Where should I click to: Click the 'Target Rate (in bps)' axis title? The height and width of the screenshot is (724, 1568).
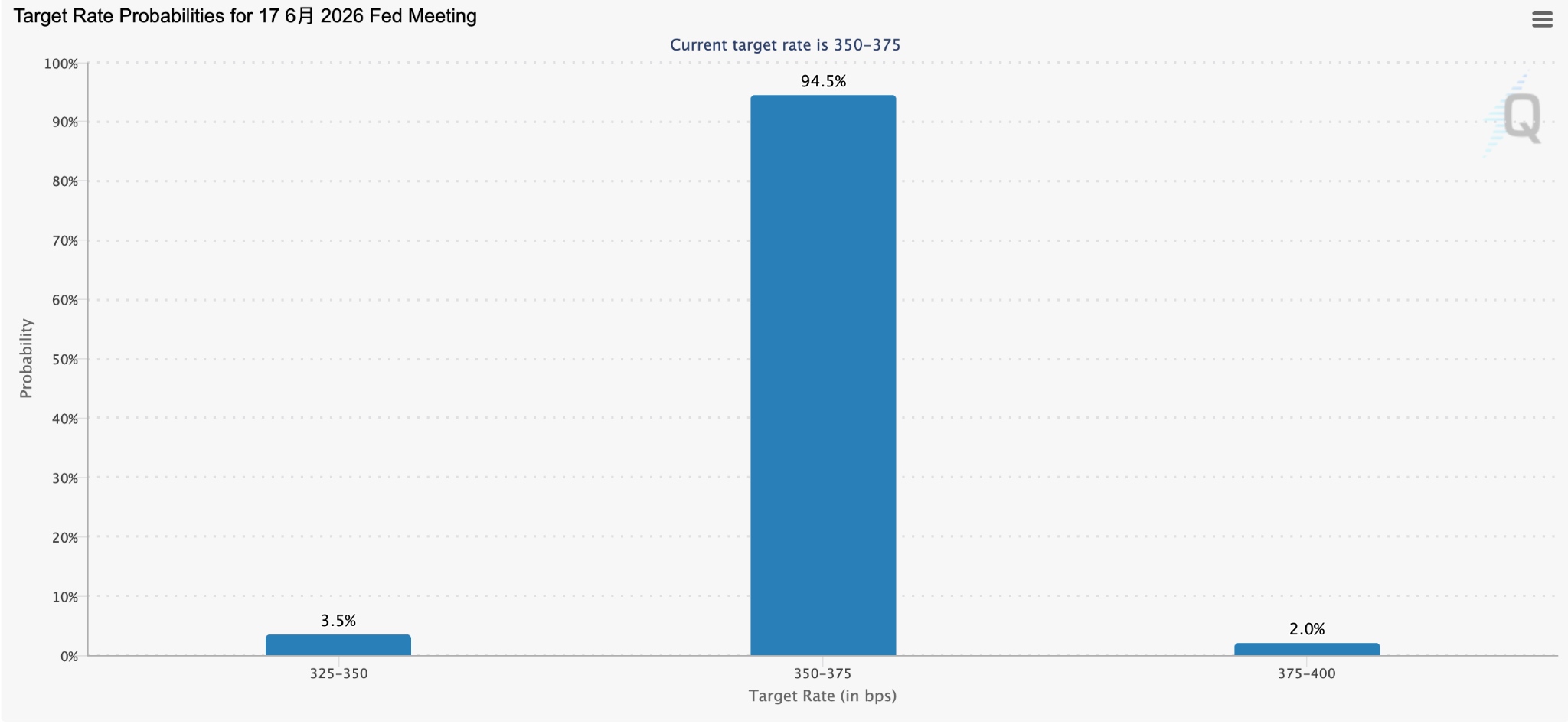click(x=823, y=696)
